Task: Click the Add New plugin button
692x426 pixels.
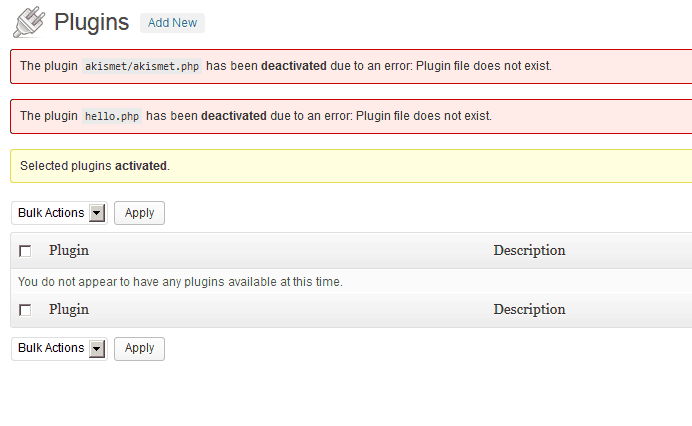Action: [x=172, y=22]
